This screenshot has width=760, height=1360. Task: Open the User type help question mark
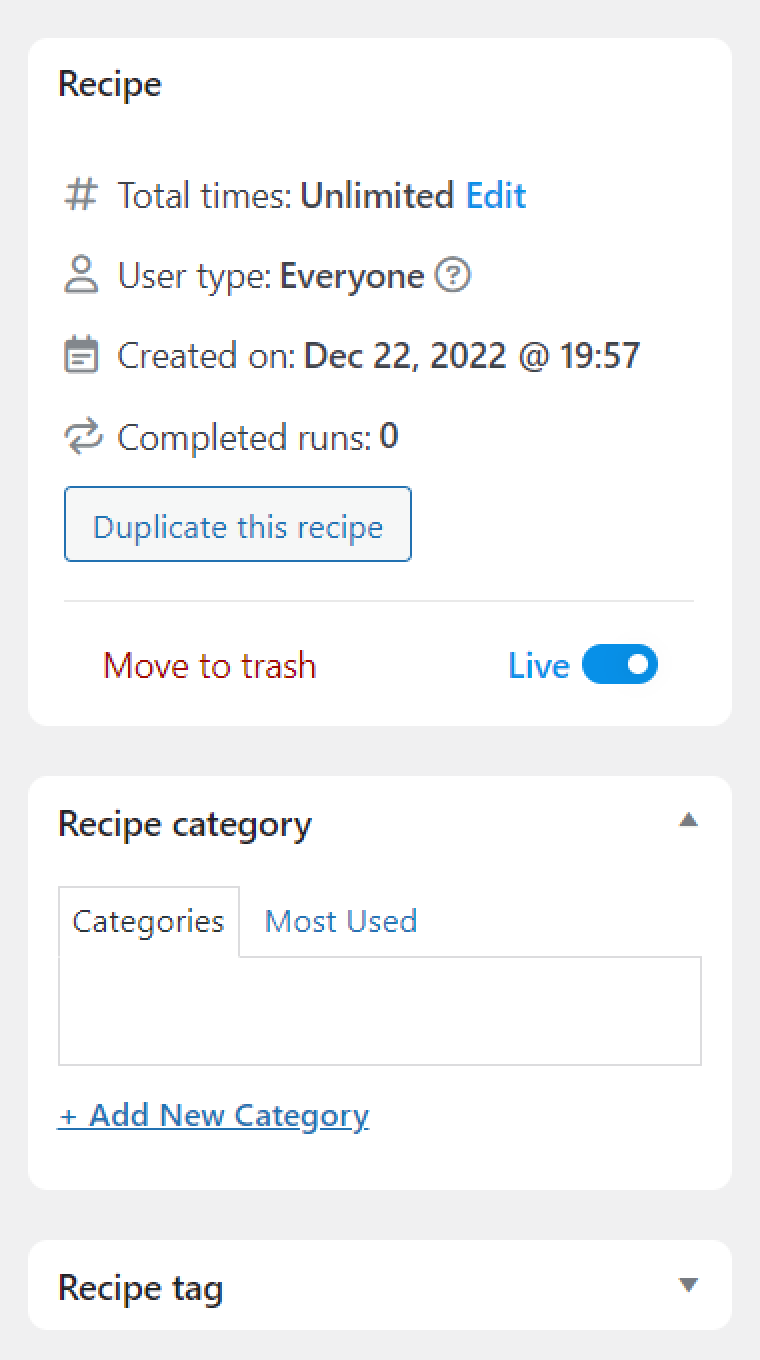pos(453,275)
